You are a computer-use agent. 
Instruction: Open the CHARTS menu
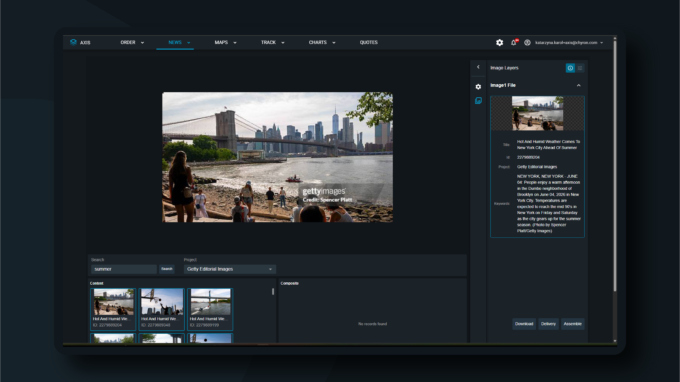tap(318, 42)
